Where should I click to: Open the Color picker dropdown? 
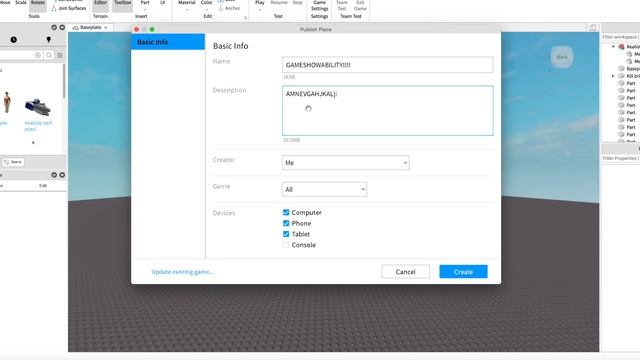click(207, 5)
